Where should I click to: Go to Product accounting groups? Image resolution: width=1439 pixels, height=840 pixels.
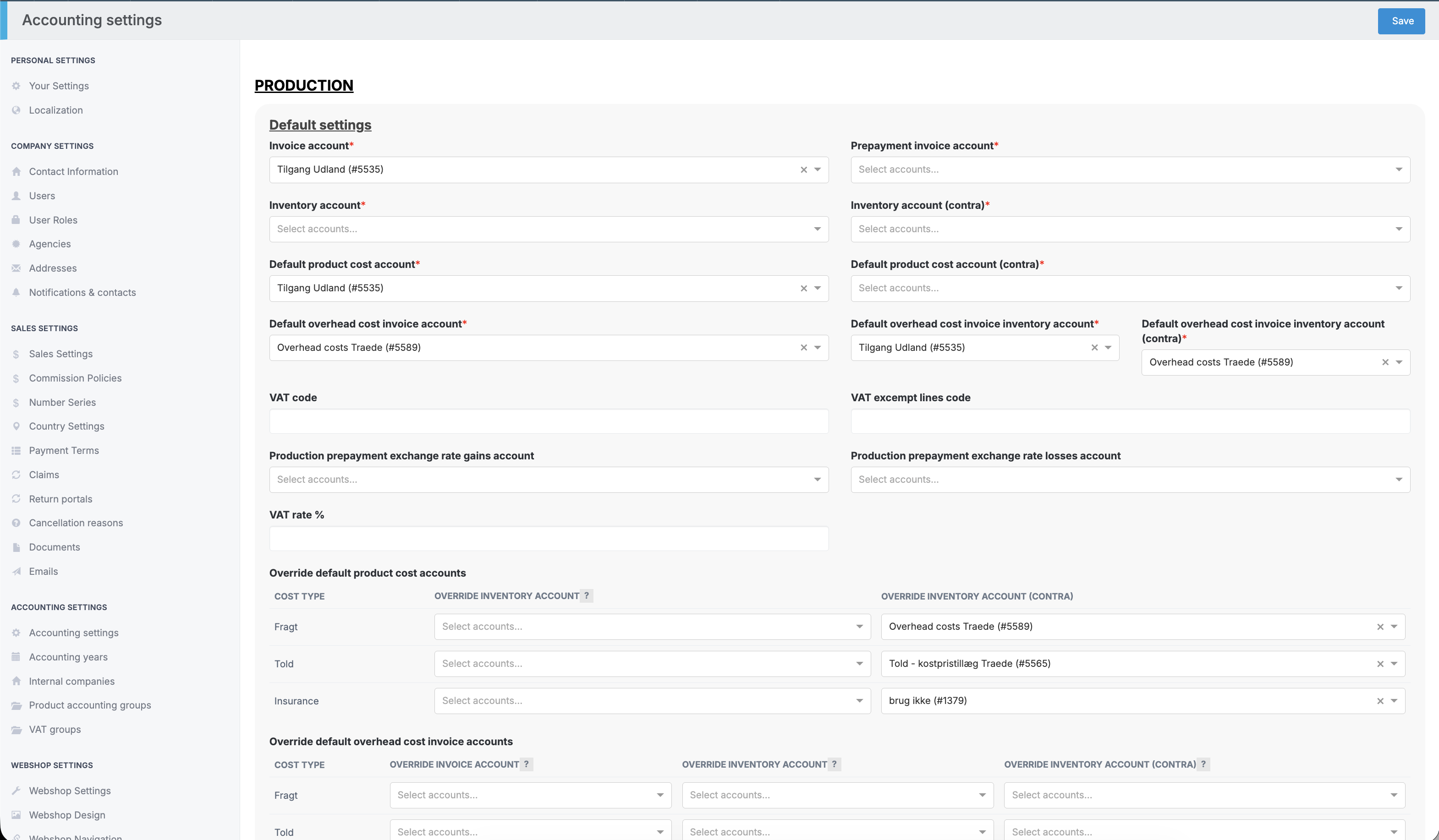pos(90,705)
